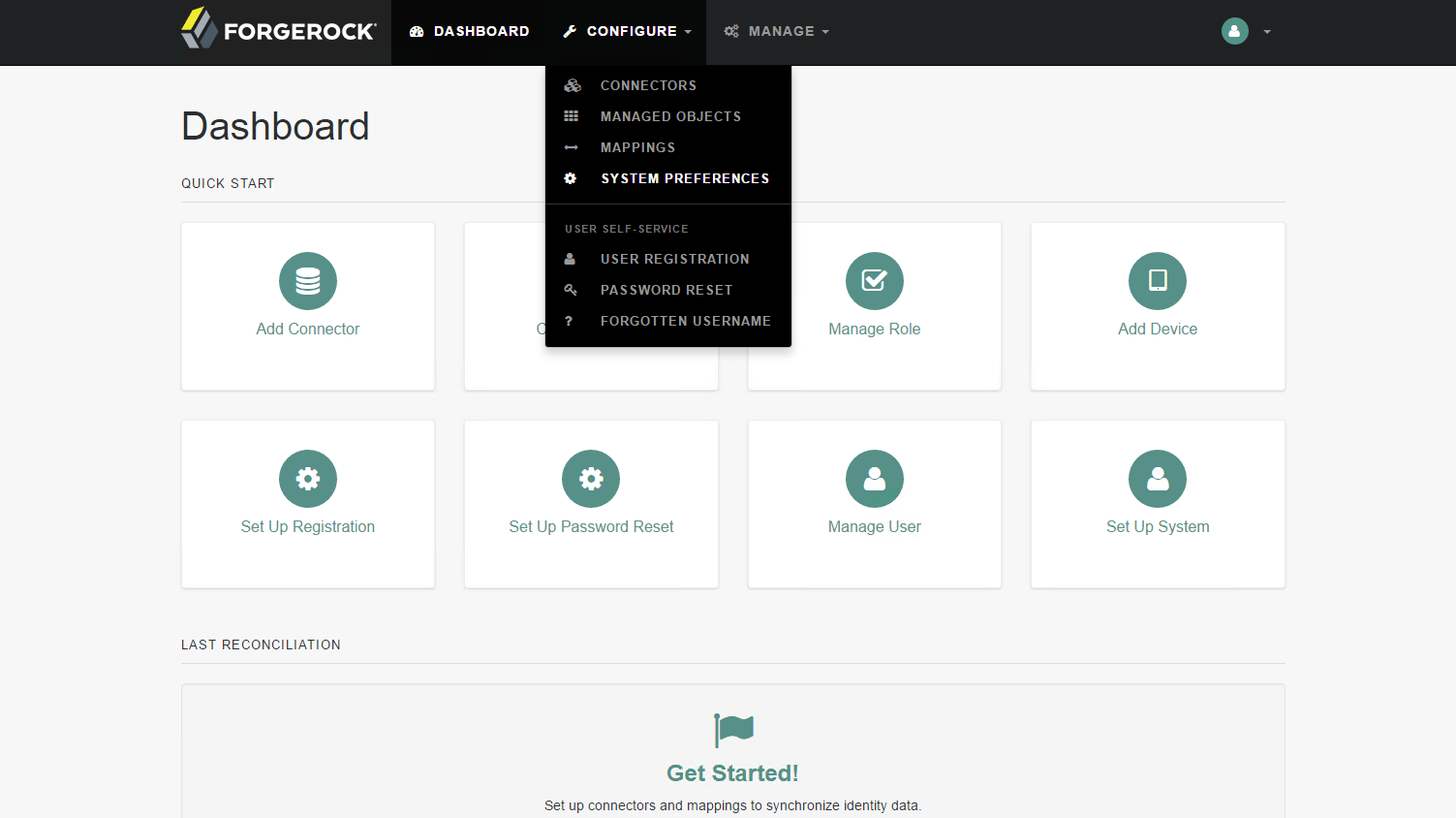Click the Managed Objects grid icon
The height and width of the screenshot is (818, 1456).
pyautogui.click(x=572, y=116)
